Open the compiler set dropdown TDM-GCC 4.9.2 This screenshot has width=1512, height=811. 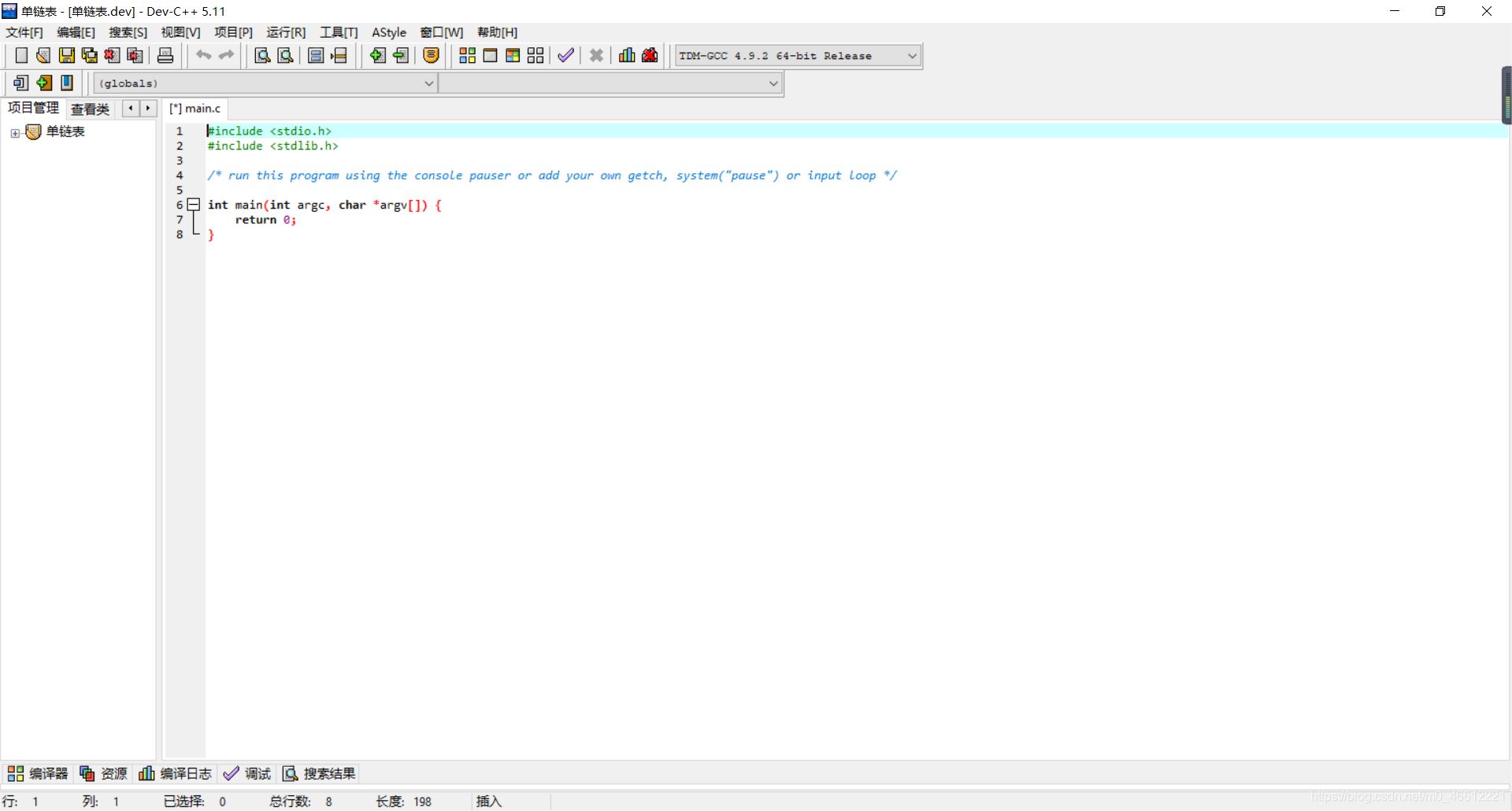(x=798, y=56)
